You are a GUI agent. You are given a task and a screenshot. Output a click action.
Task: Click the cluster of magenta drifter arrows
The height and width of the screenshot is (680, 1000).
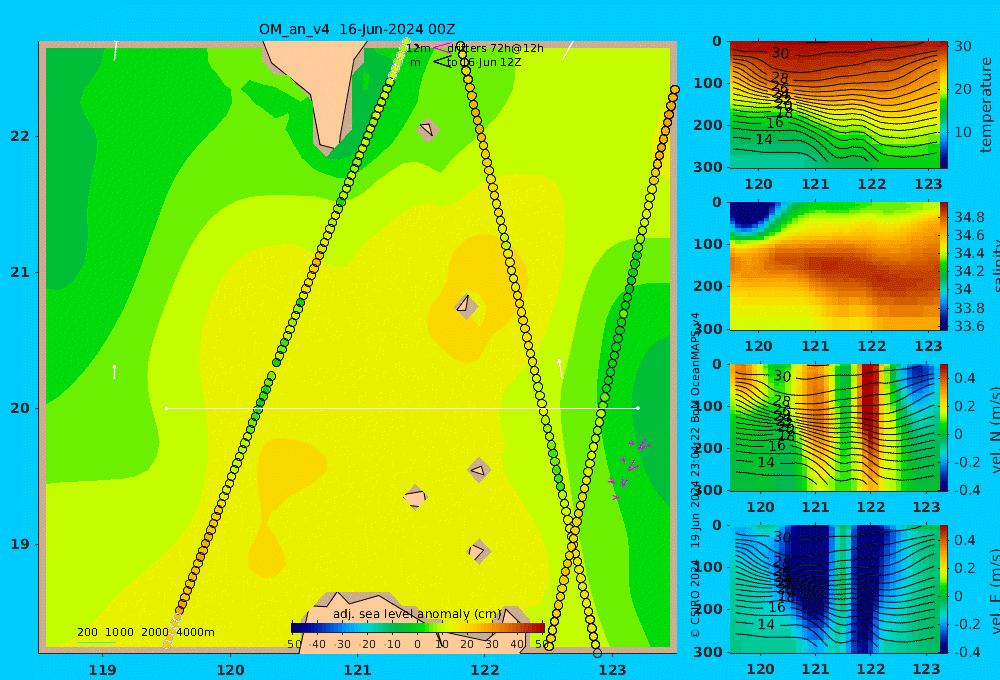coord(628,467)
